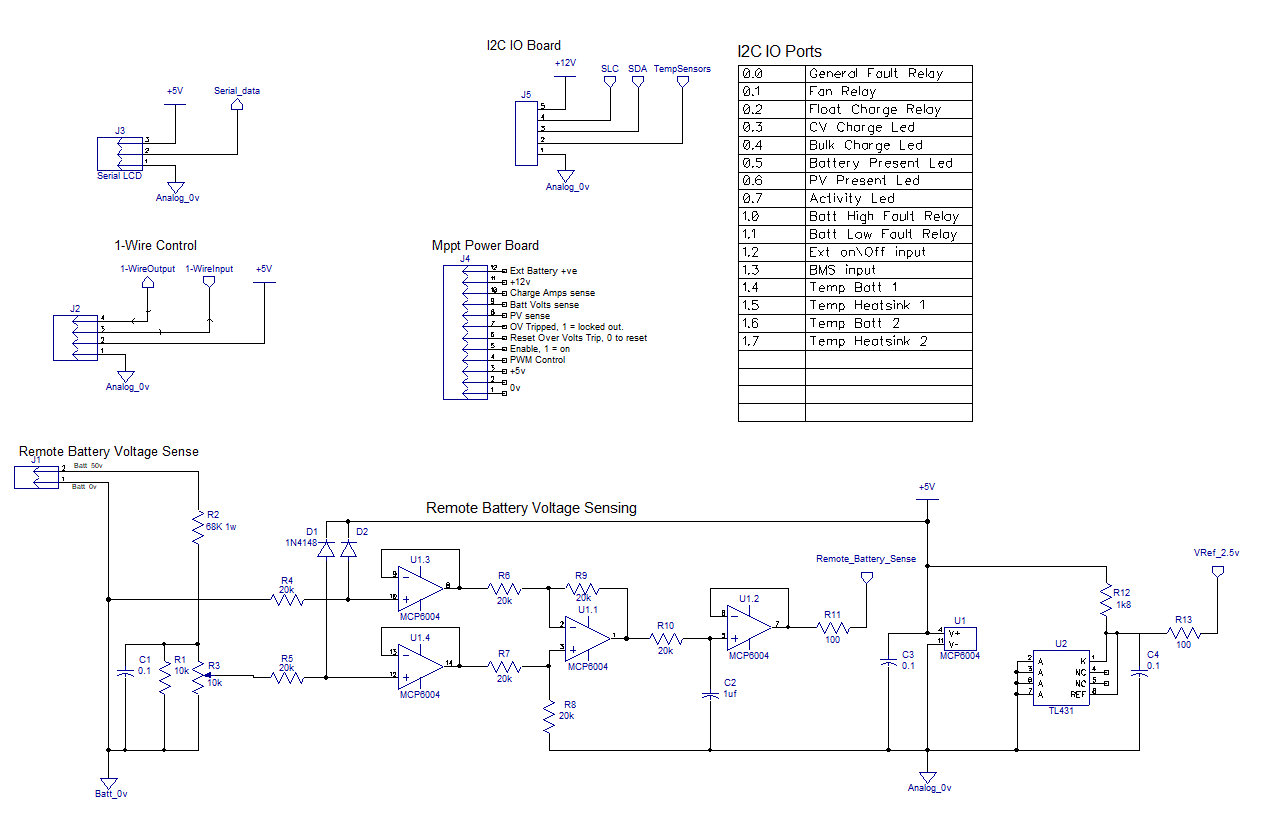Click the D1 1N4148 diode symbol
This screenshot has height=824, width=1264.
tap(326, 548)
